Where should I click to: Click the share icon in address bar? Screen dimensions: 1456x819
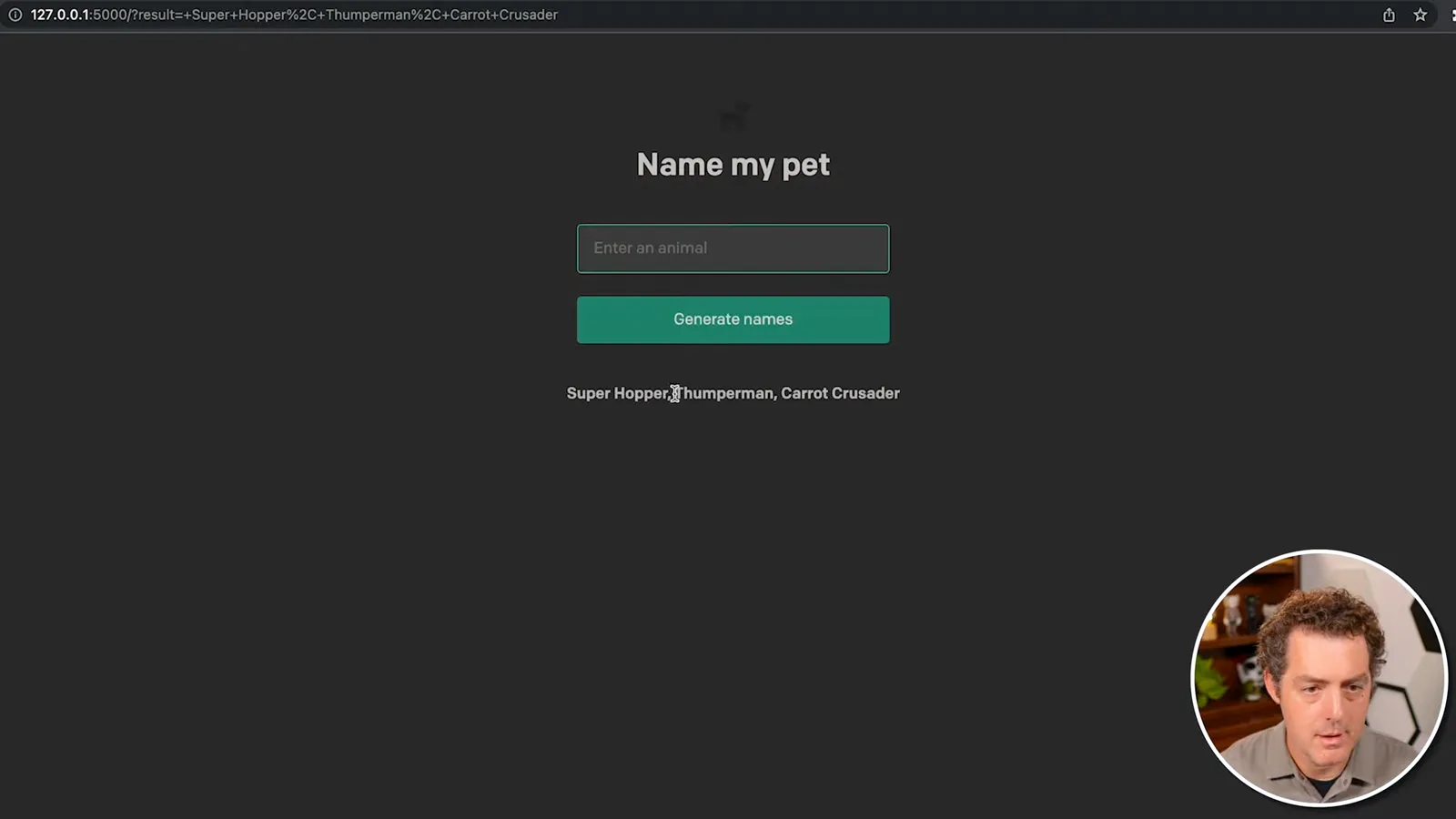[1389, 15]
